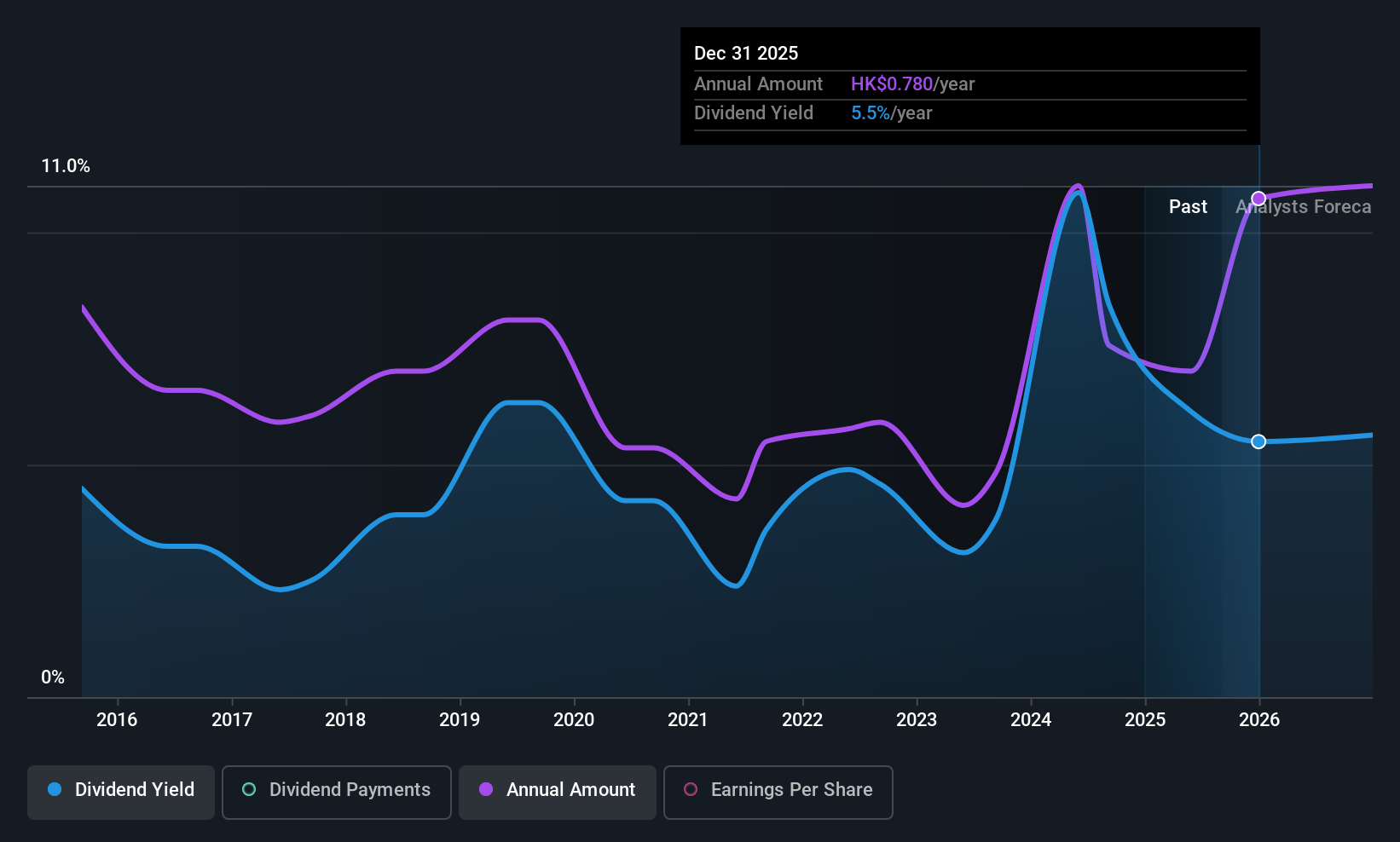Select the purple Annual Amount data point marker

[1258, 199]
